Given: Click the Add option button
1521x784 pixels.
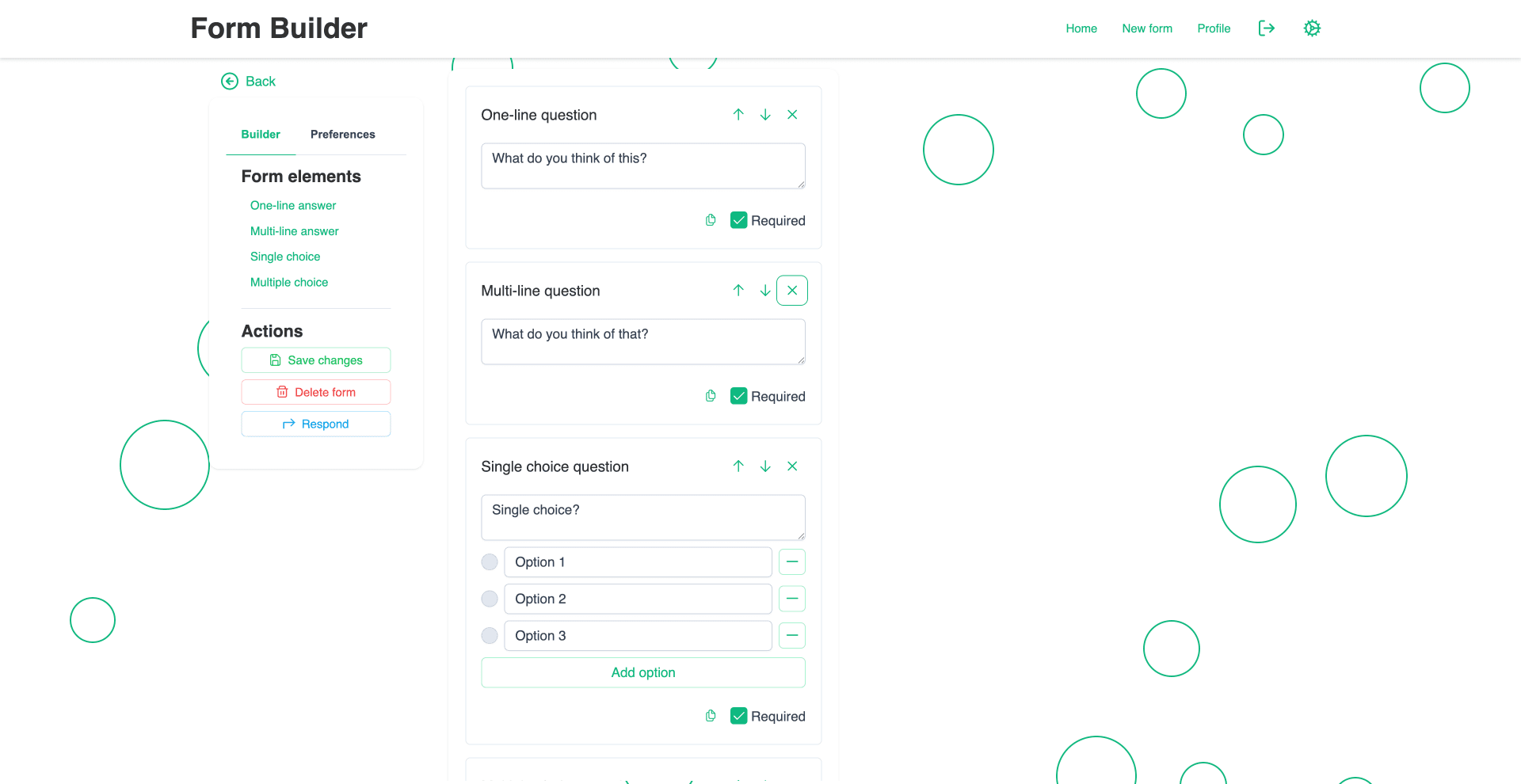Looking at the screenshot, I should click(642, 672).
